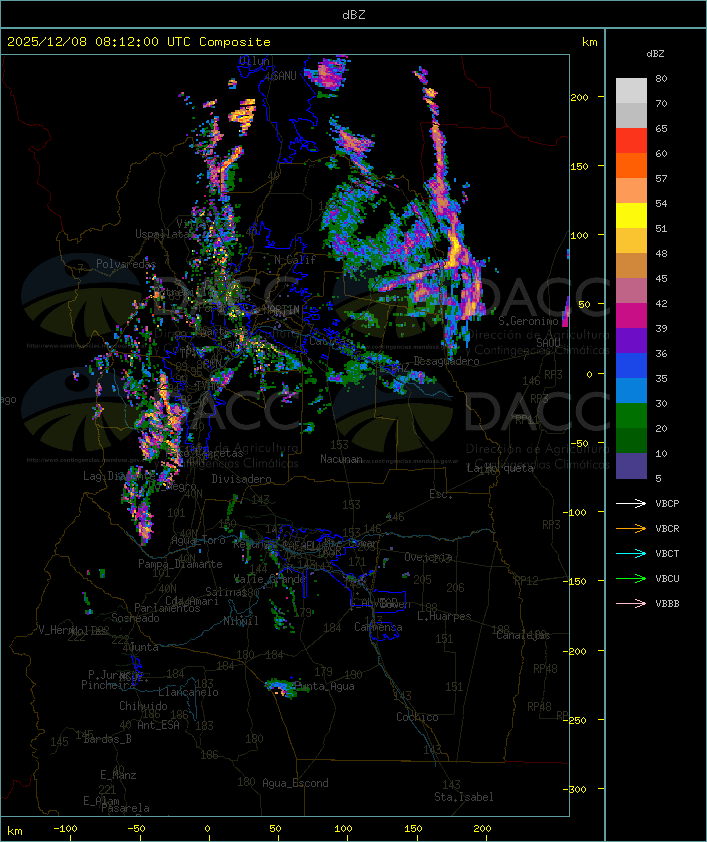Click the Polvaredas map label
This screenshot has height=842, width=707.
(126, 264)
